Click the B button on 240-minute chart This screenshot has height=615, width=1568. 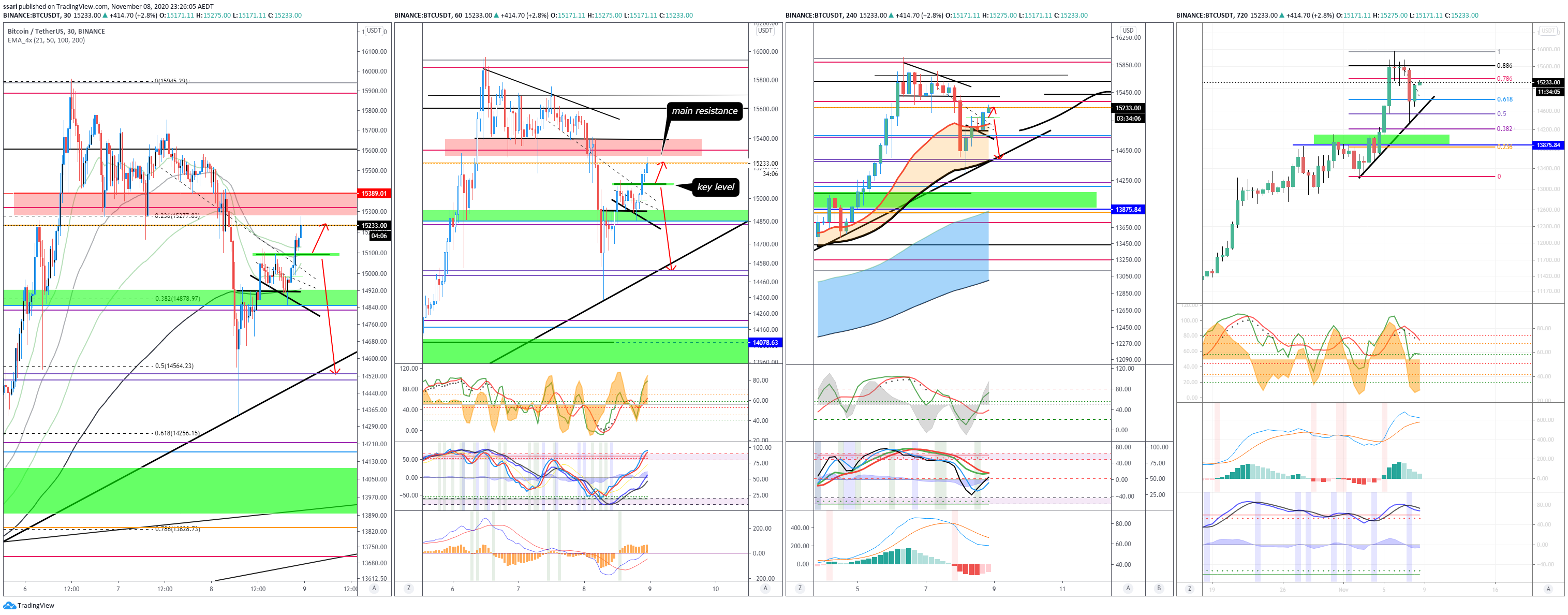[1159, 588]
